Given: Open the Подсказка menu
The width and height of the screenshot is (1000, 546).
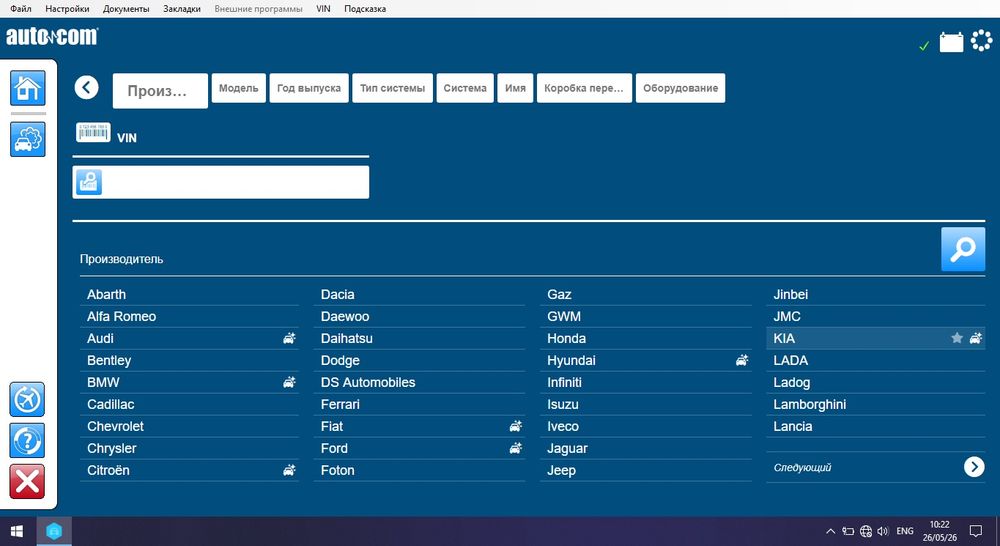Looking at the screenshot, I should 365,9.
